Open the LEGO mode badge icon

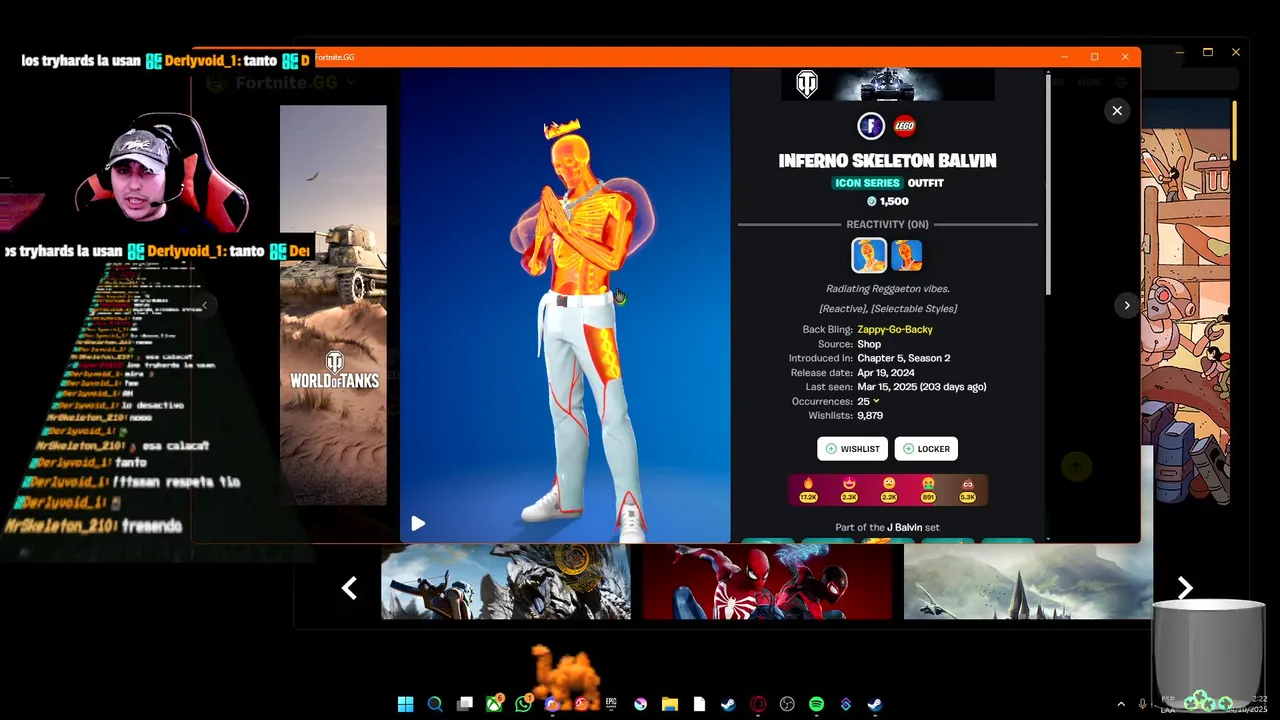pyautogui.click(x=905, y=126)
